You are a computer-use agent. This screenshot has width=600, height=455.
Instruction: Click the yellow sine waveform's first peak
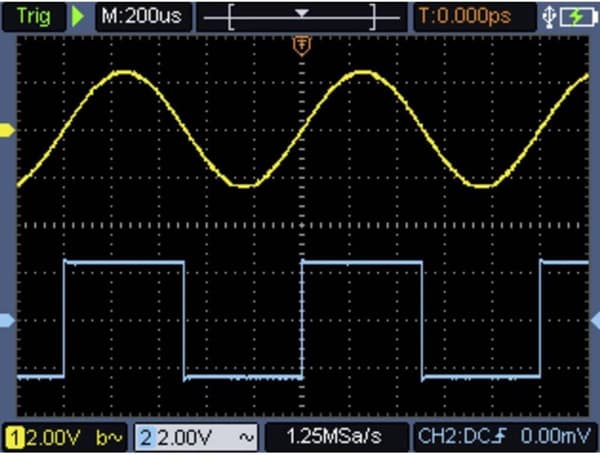124,72
